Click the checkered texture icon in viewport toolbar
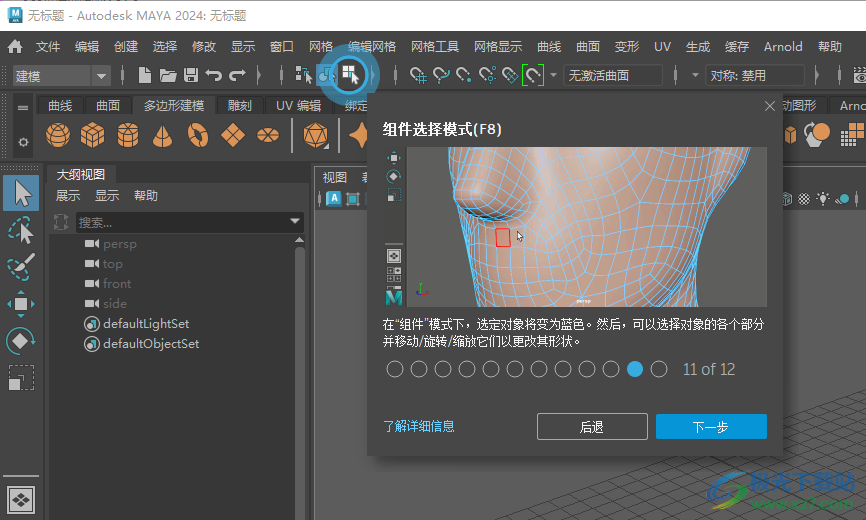The image size is (866, 520). coord(804,199)
